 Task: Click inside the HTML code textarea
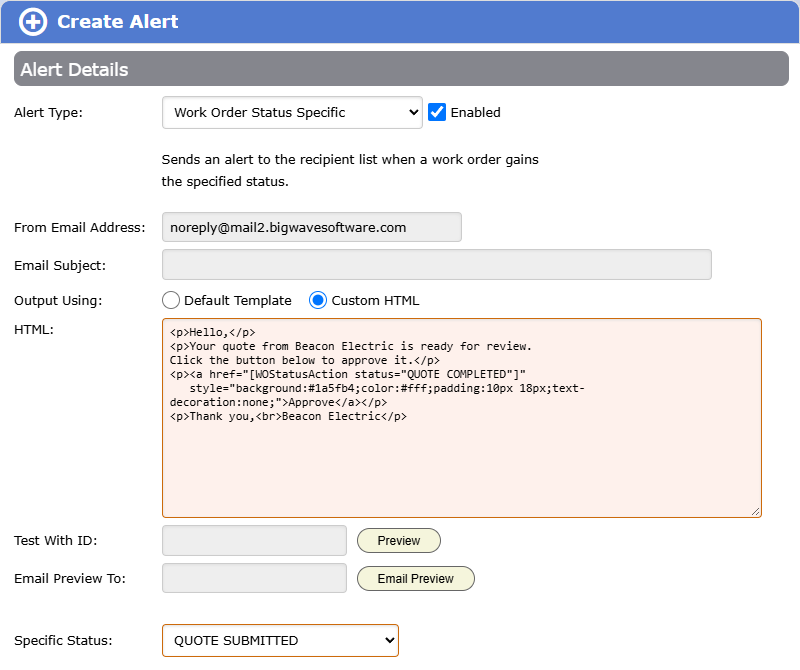click(462, 418)
